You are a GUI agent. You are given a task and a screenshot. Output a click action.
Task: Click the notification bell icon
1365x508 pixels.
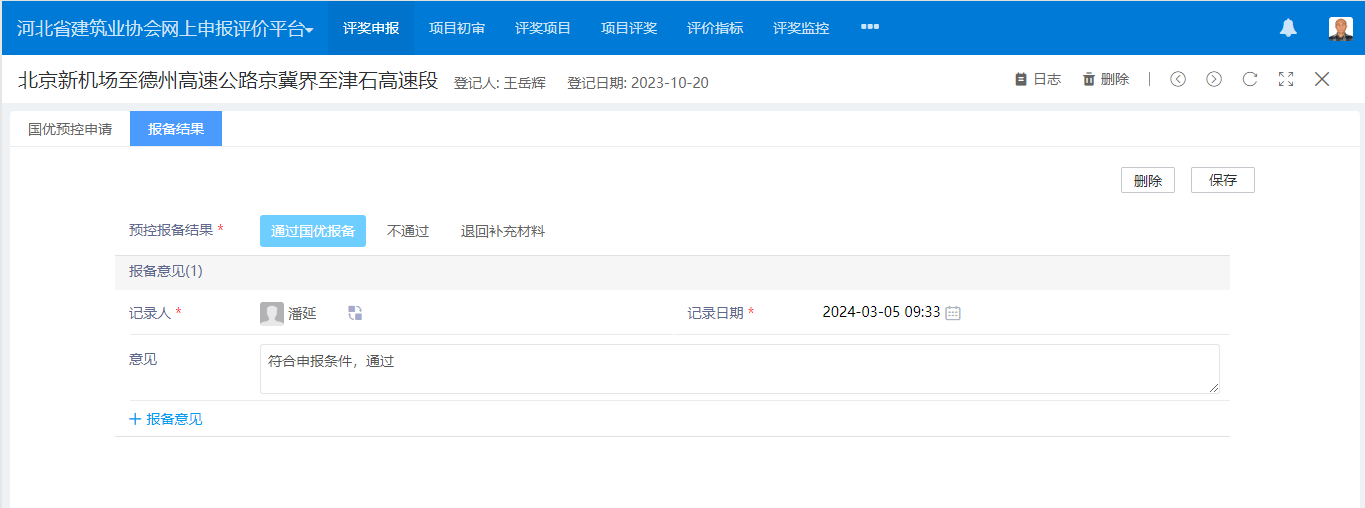[x=1288, y=28]
